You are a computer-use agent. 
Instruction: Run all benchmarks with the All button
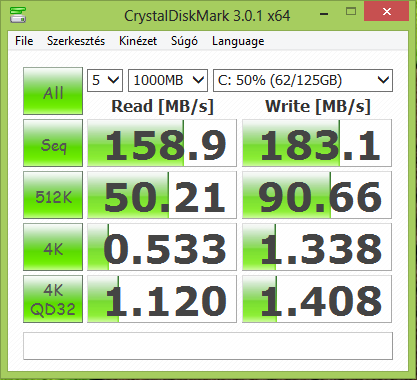click(53, 91)
